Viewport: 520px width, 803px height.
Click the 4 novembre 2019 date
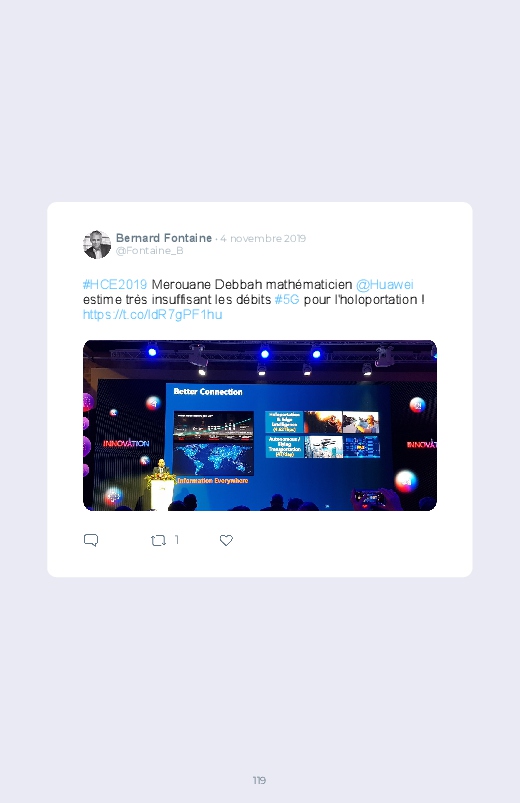(x=263, y=238)
